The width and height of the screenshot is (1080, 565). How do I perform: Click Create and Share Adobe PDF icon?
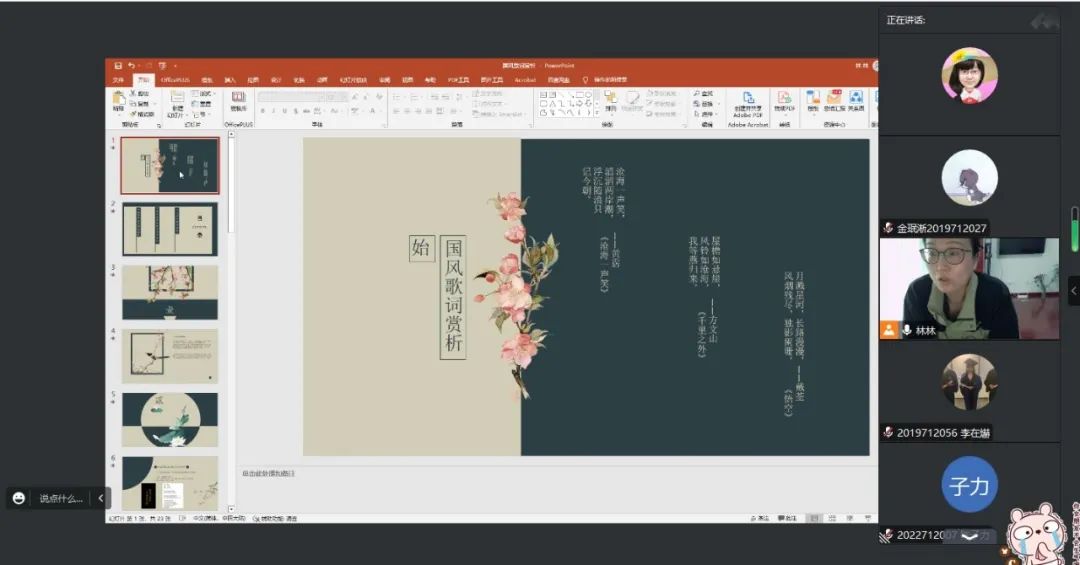point(746,101)
